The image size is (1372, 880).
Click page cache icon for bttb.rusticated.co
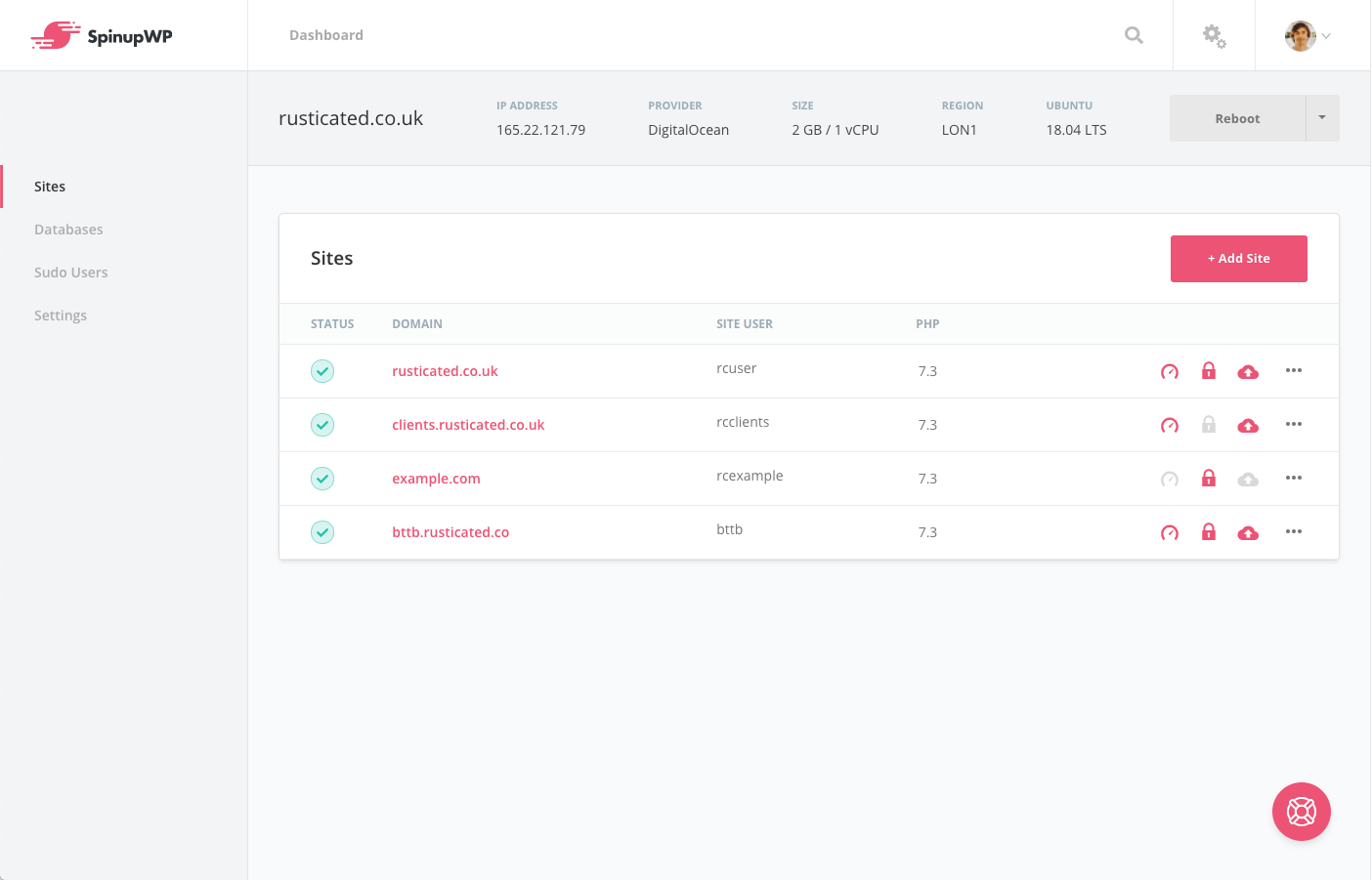(x=1170, y=532)
